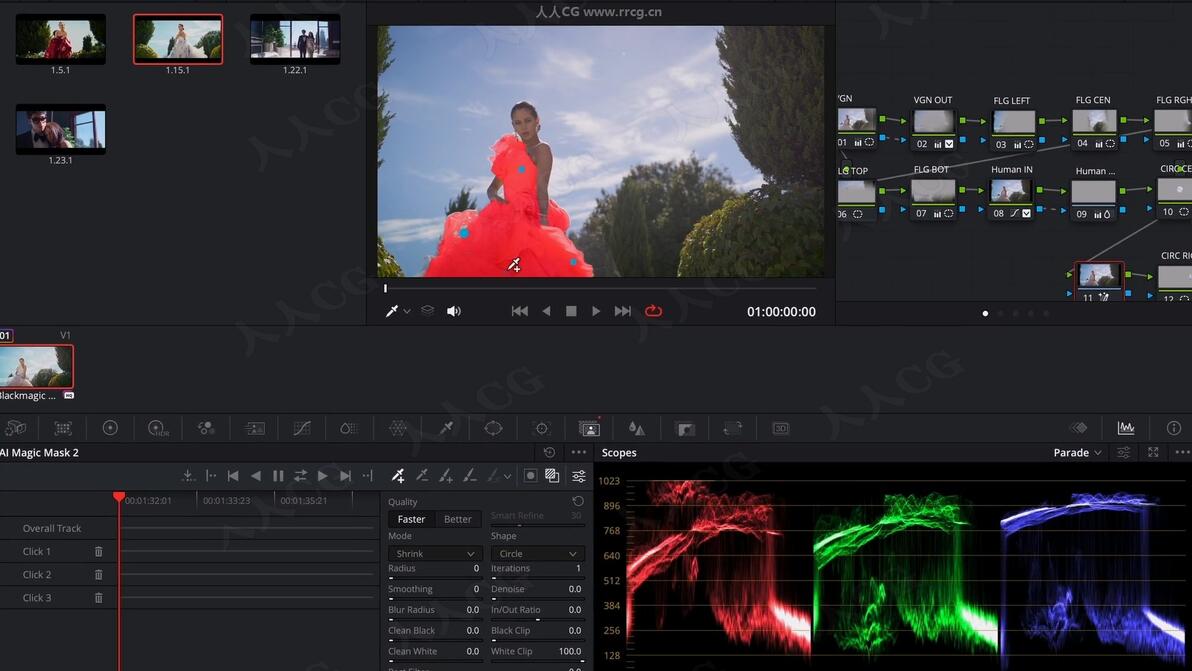Open the Motion Effects palette
This screenshot has height=671, width=1192.
point(255,429)
